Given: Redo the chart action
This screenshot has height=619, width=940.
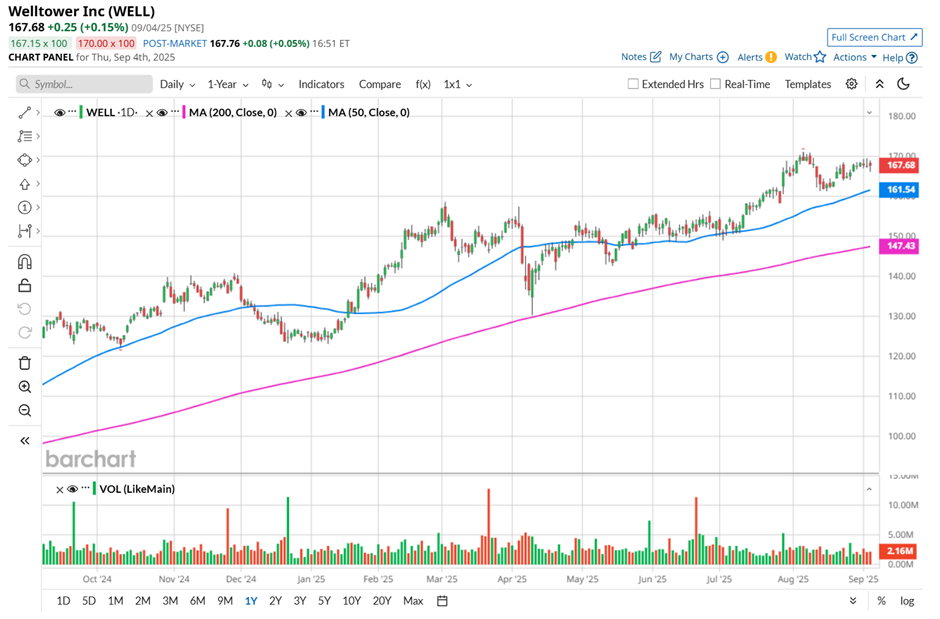Looking at the screenshot, I should [25, 332].
